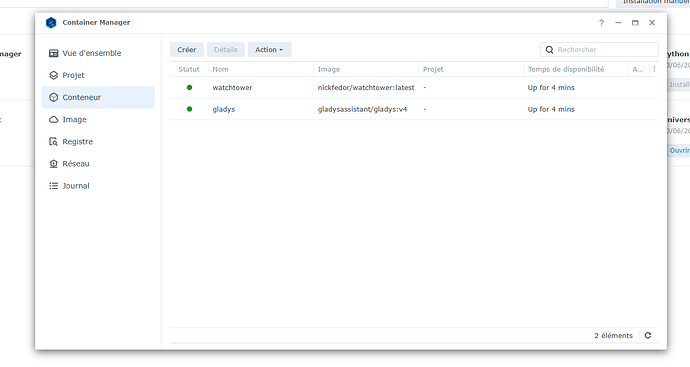Open the help question mark icon
Viewport: 690px width, 367px height.
[602, 23]
